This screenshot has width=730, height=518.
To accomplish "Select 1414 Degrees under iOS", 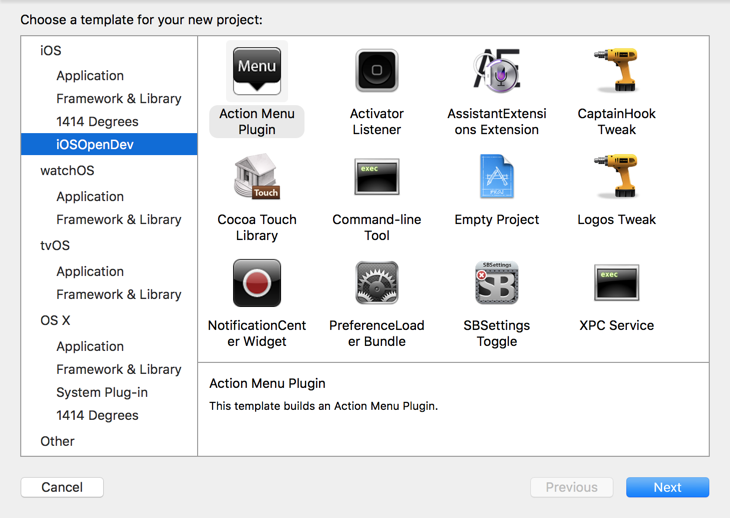I will [97, 122].
